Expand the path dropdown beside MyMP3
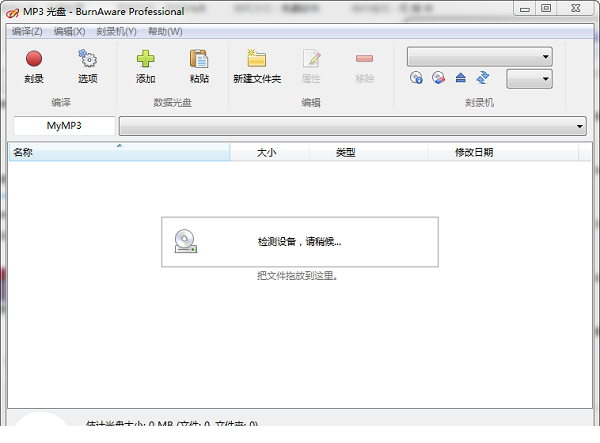 click(352, 126)
